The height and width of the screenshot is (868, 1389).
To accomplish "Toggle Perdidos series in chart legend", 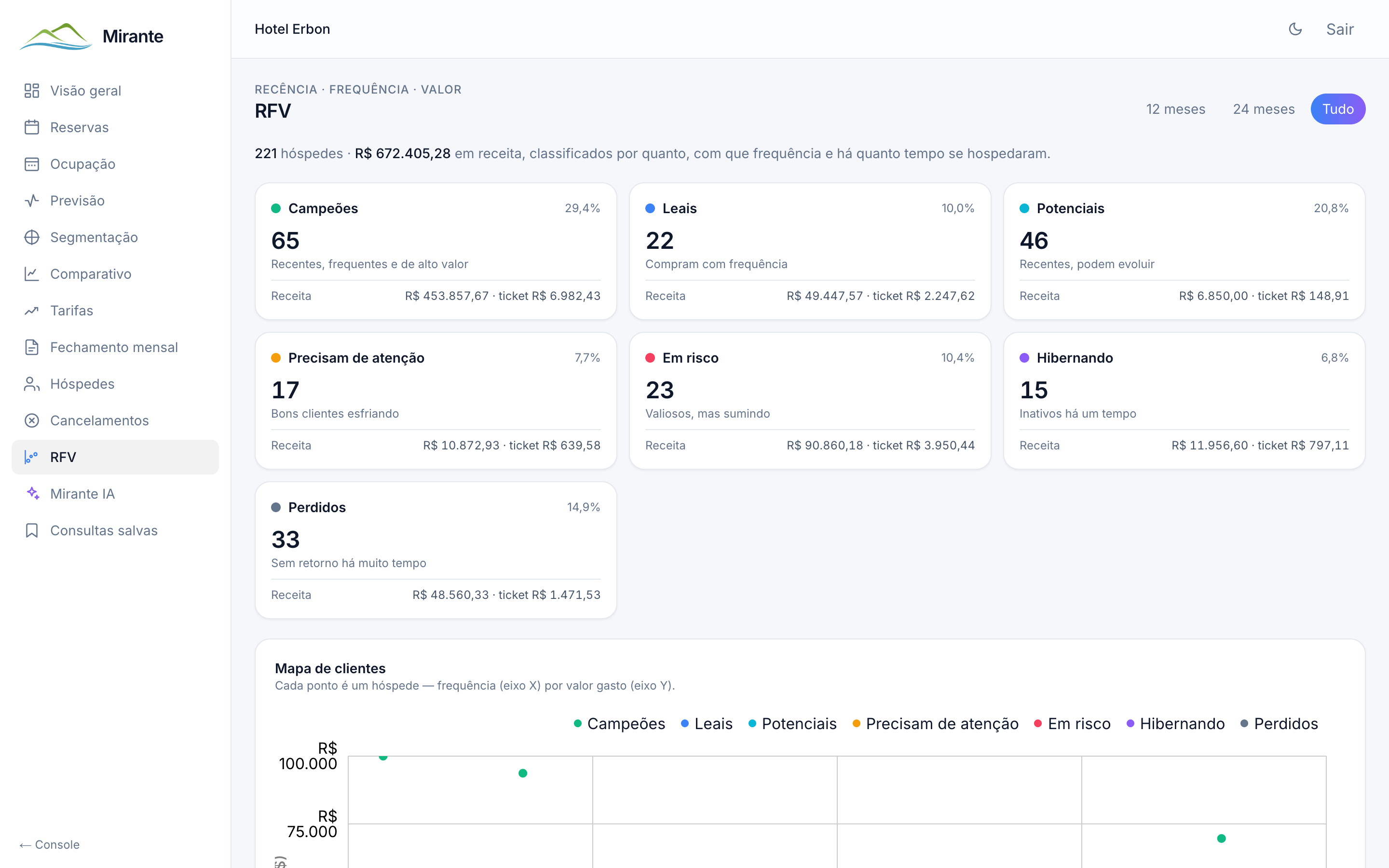I will (x=1279, y=724).
